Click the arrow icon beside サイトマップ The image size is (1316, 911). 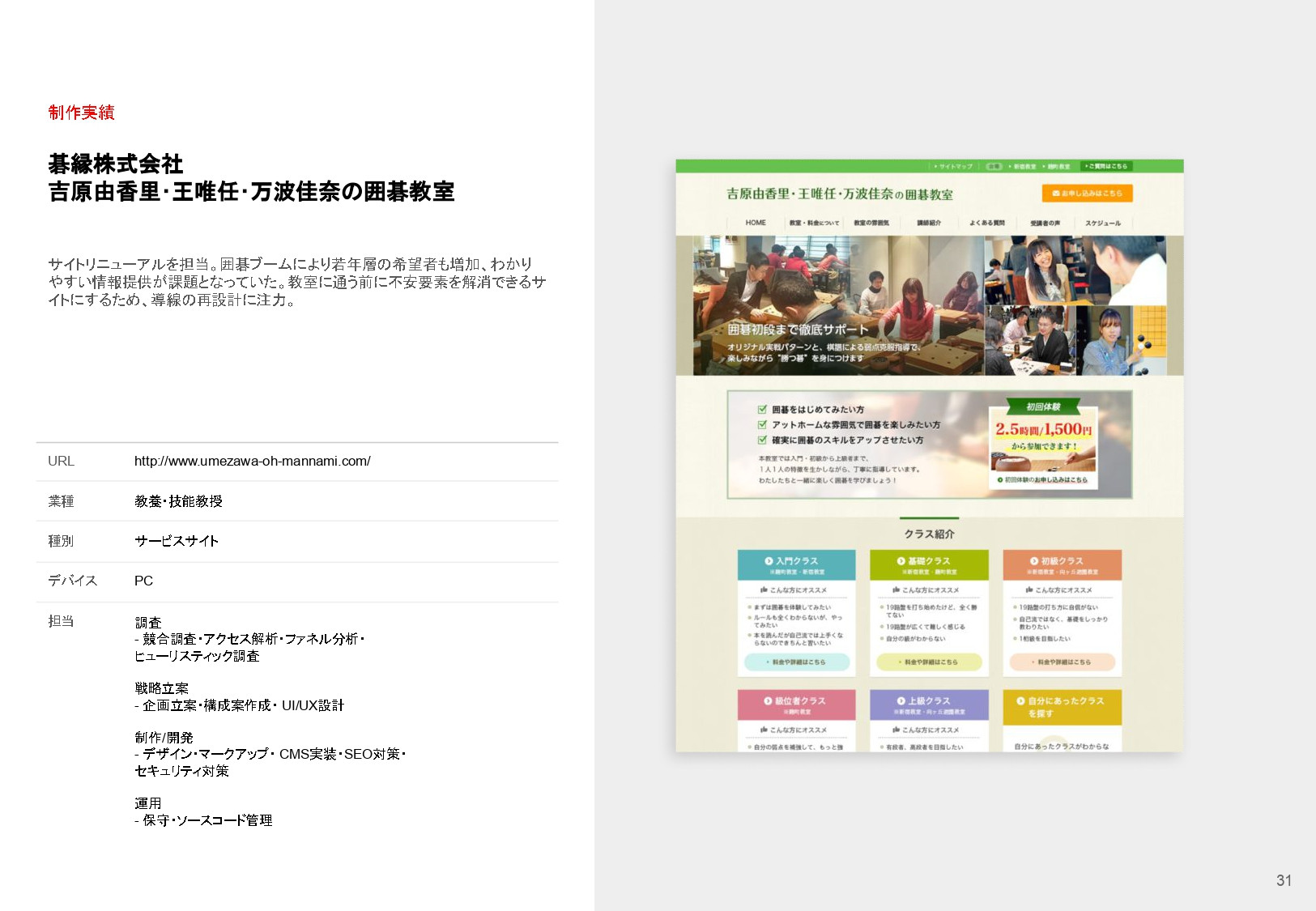[935, 167]
